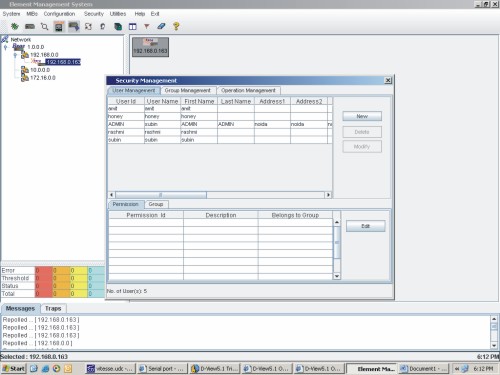500x375 pixels.
Task: Open the Security menu
Action: pos(94,14)
